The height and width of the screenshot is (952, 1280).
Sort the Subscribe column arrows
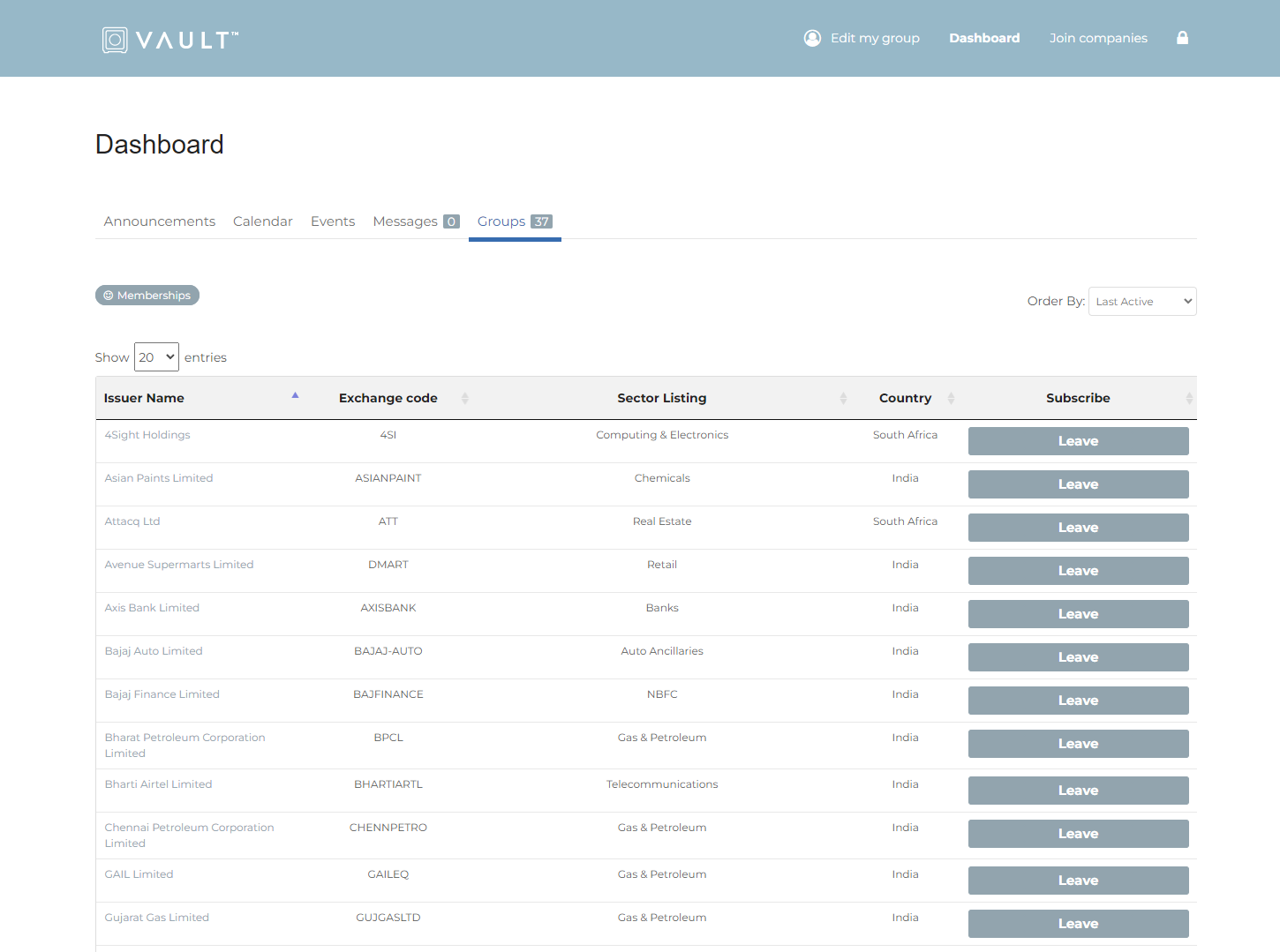pyautogui.click(x=1189, y=399)
